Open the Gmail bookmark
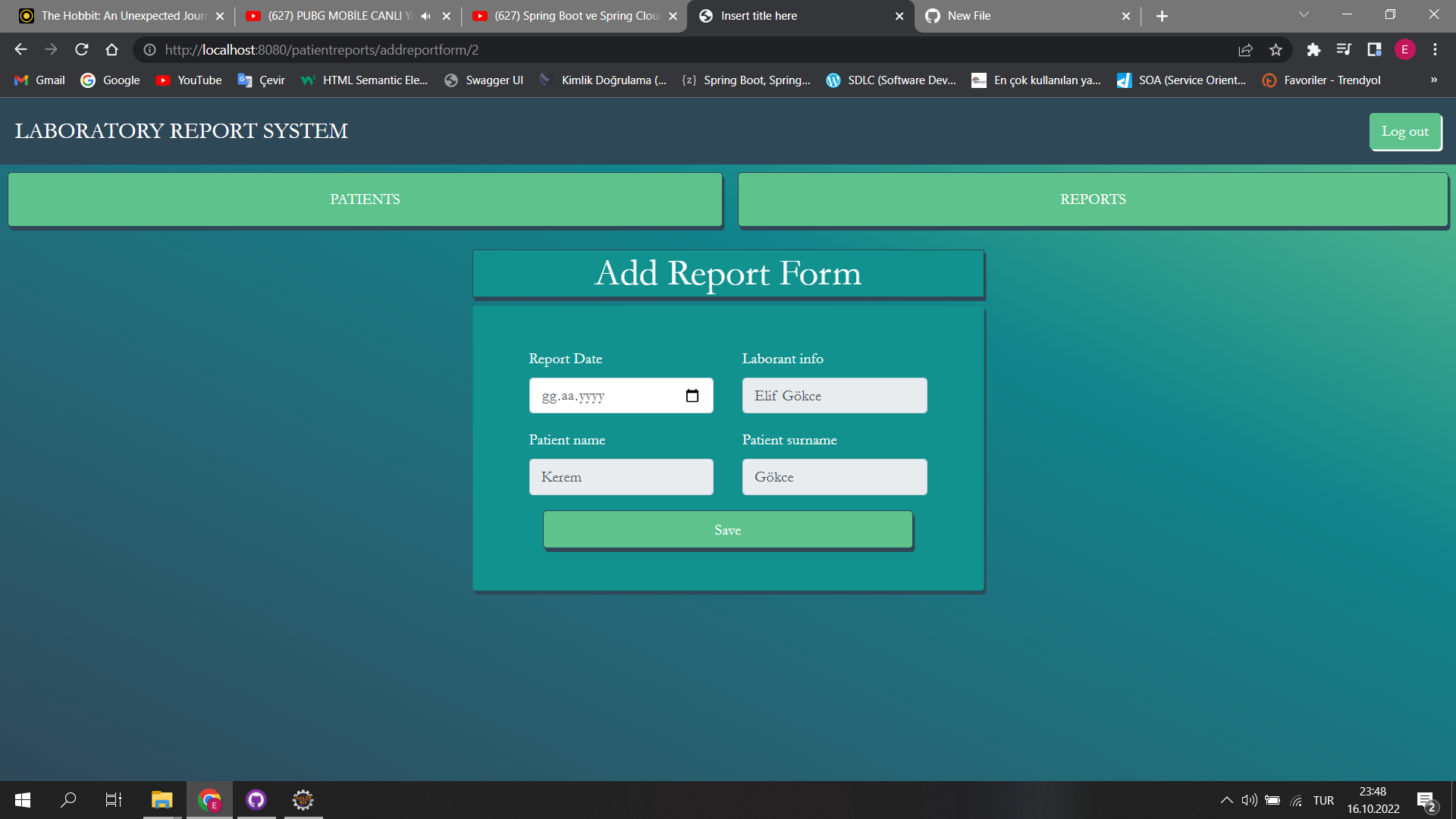 [38, 80]
